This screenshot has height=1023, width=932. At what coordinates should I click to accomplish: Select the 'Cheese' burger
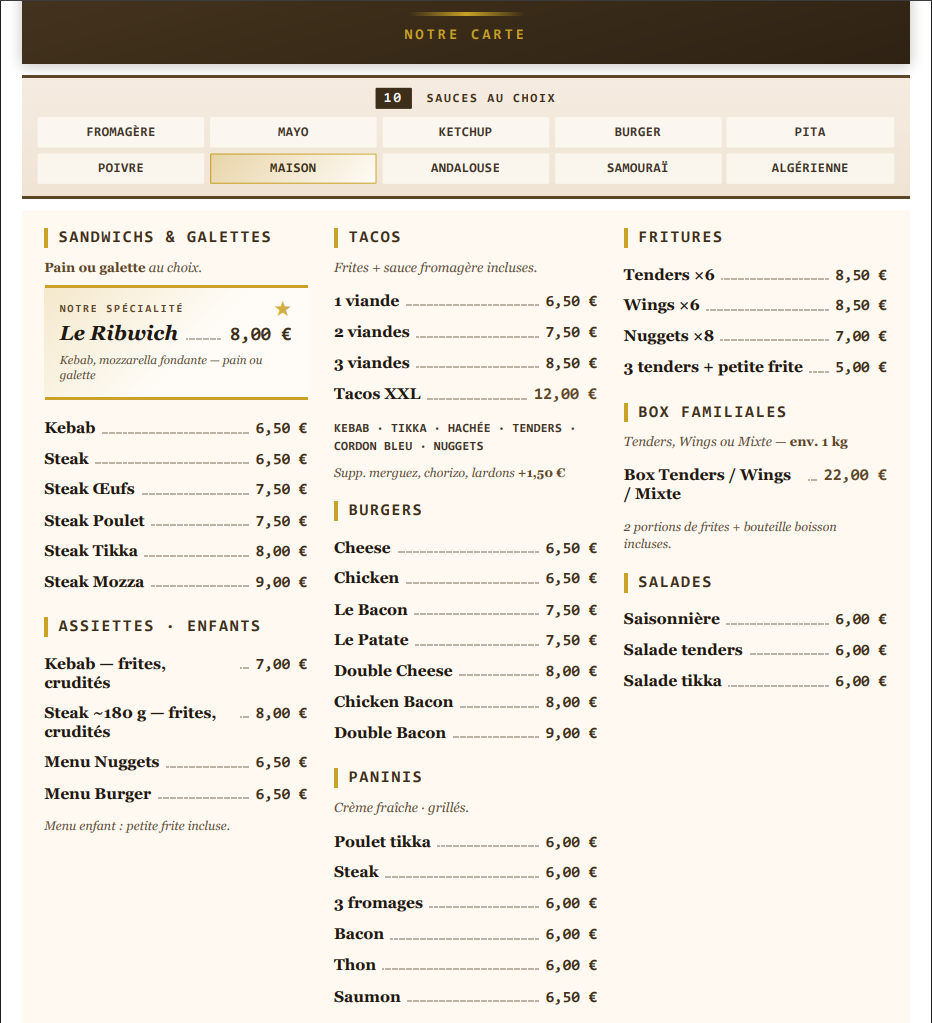pos(466,548)
